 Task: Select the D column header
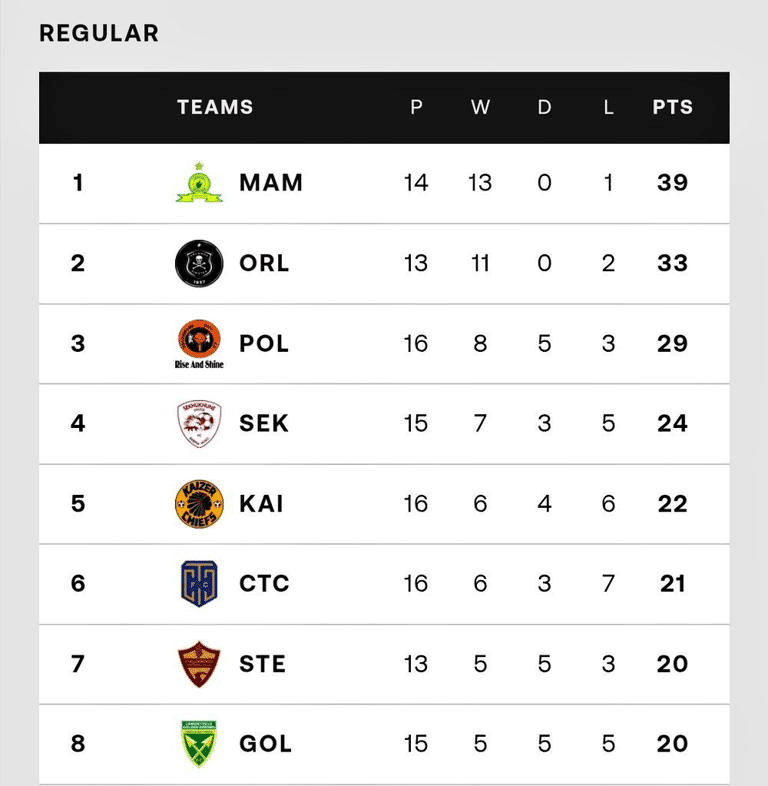click(x=544, y=107)
